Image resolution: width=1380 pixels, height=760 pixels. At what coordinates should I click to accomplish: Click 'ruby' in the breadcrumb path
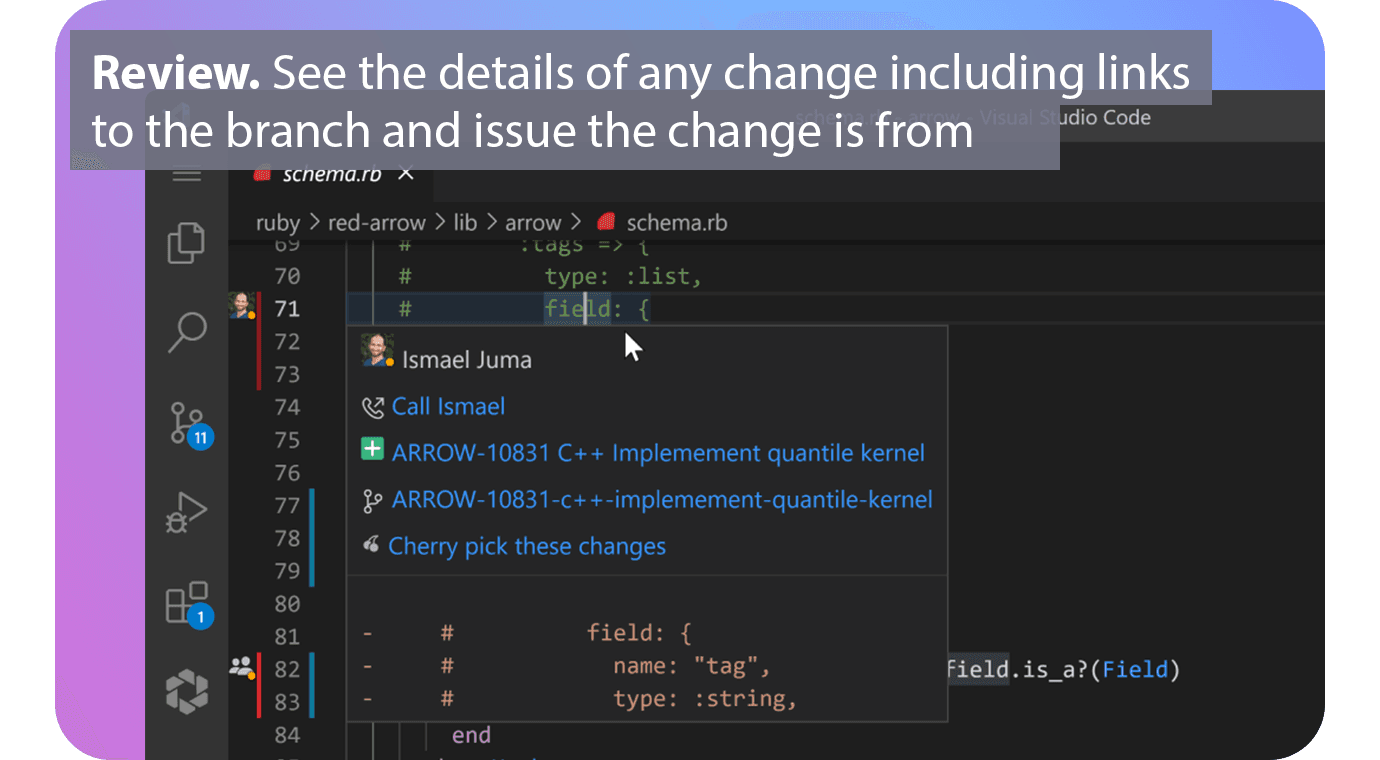(278, 222)
